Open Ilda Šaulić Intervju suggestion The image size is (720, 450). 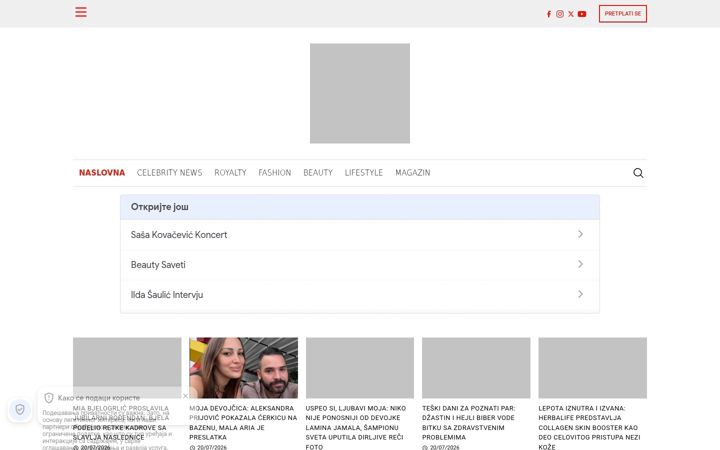[x=360, y=294]
